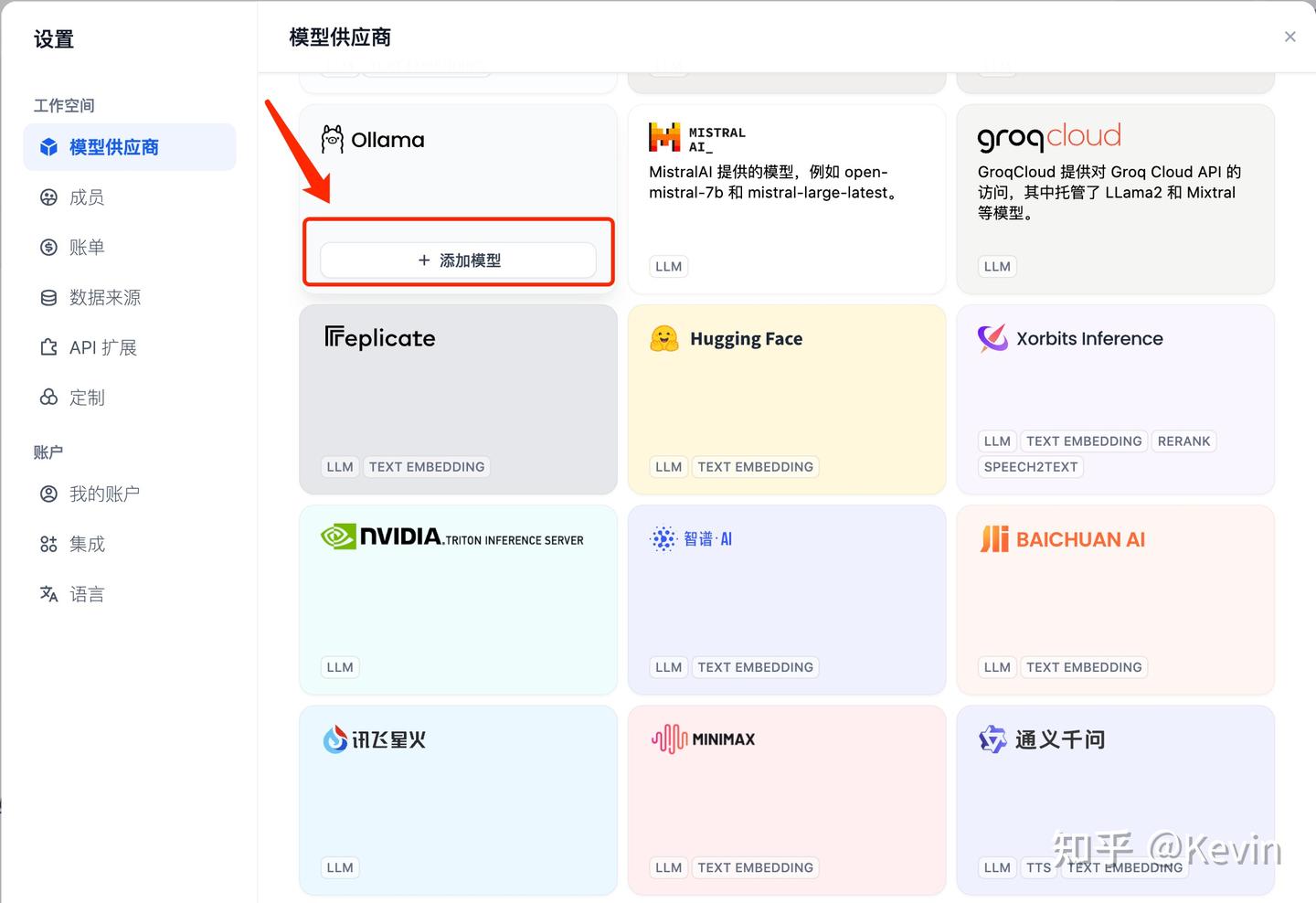Image resolution: width=1316 pixels, height=903 pixels.
Task: Click TEXT EMBEDDING tag on Hugging Face card
Action: 756,467
